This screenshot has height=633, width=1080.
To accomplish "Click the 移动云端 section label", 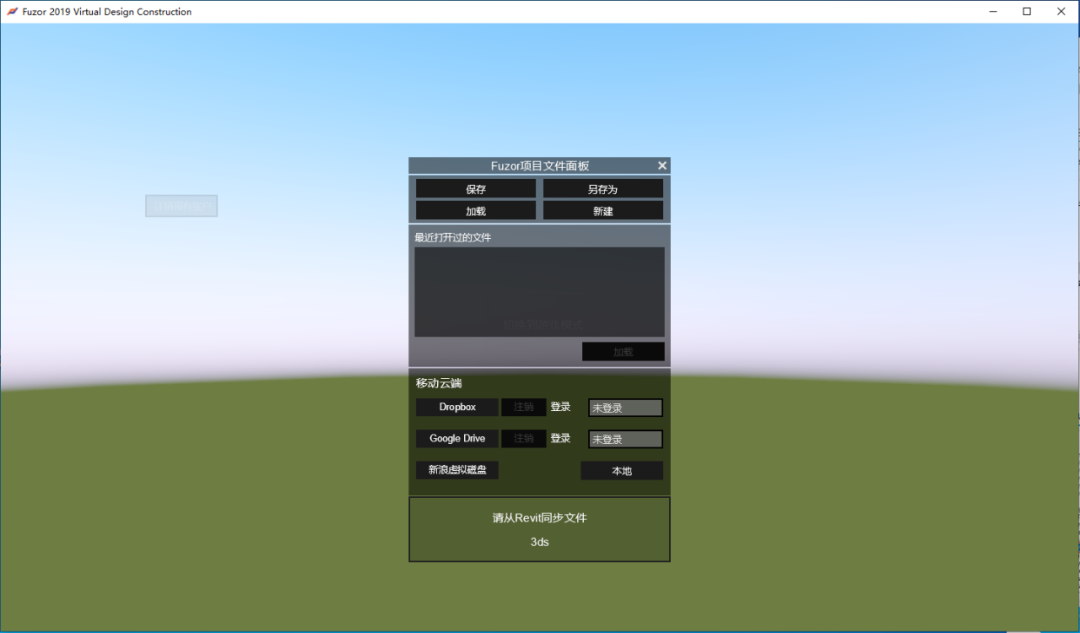I will [439, 383].
